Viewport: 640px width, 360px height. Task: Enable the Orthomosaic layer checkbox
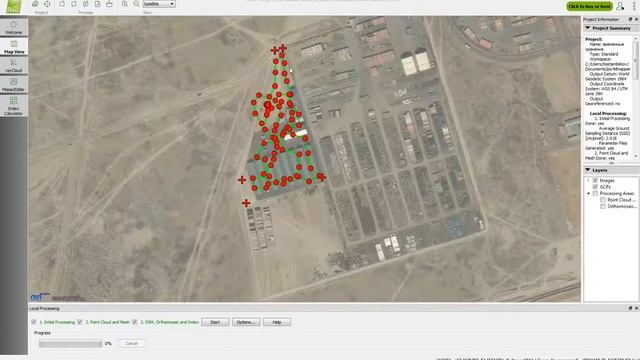click(603, 207)
